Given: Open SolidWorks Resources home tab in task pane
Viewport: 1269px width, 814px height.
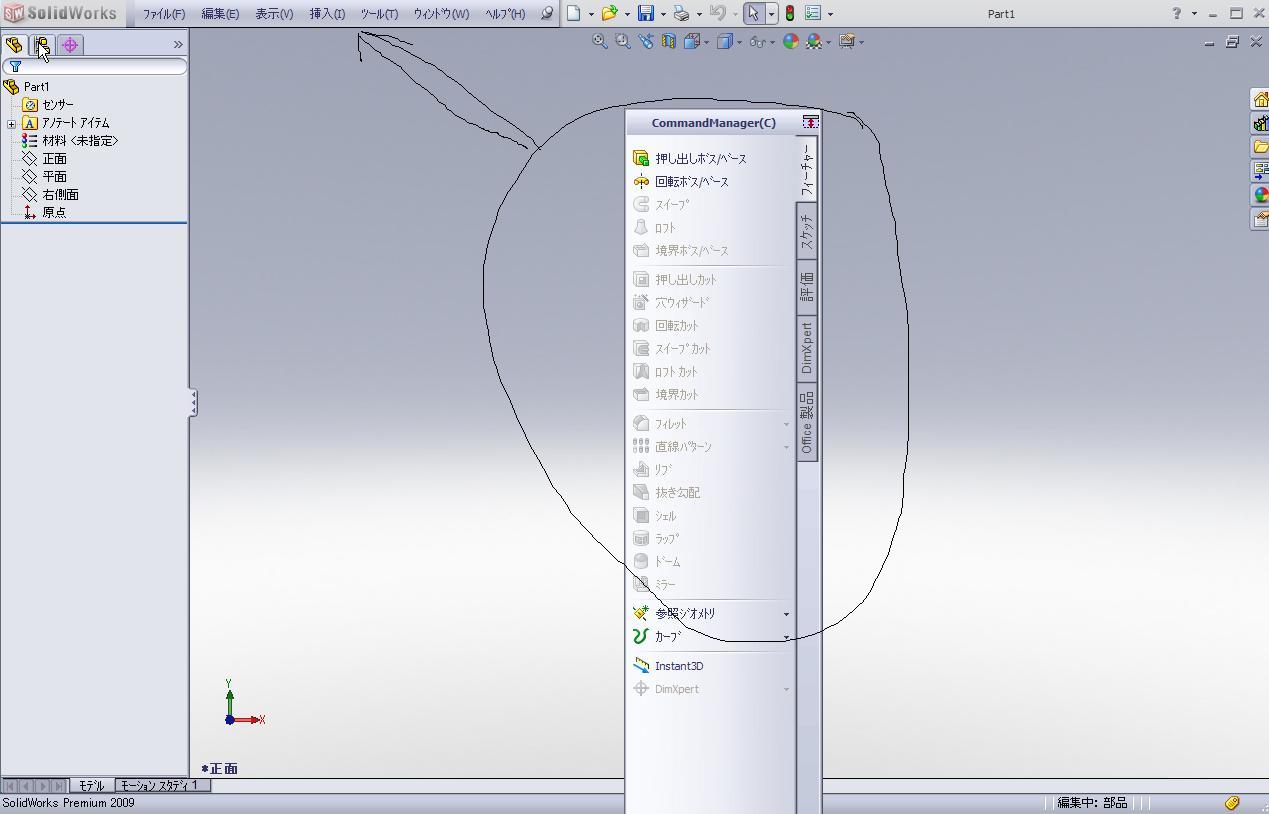Looking at the screenshot, I should coord(1260,99).
